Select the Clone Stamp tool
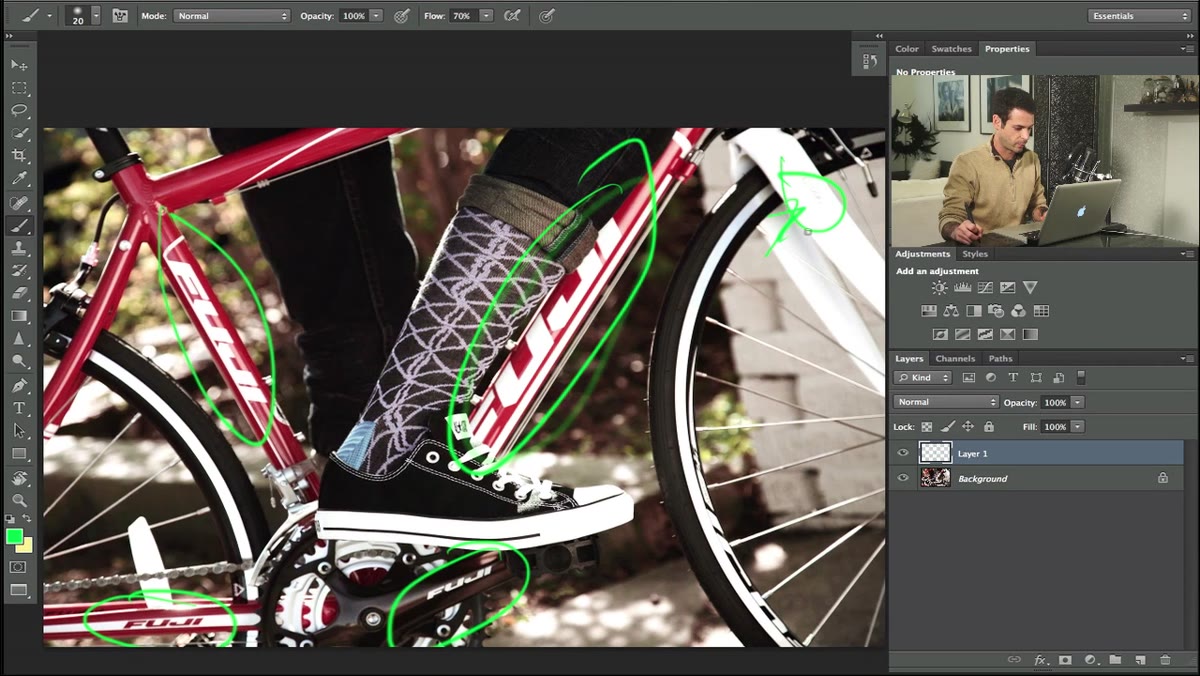Image resolution: width=1200 pixels, height=676 pixels. tap(19, 249)
